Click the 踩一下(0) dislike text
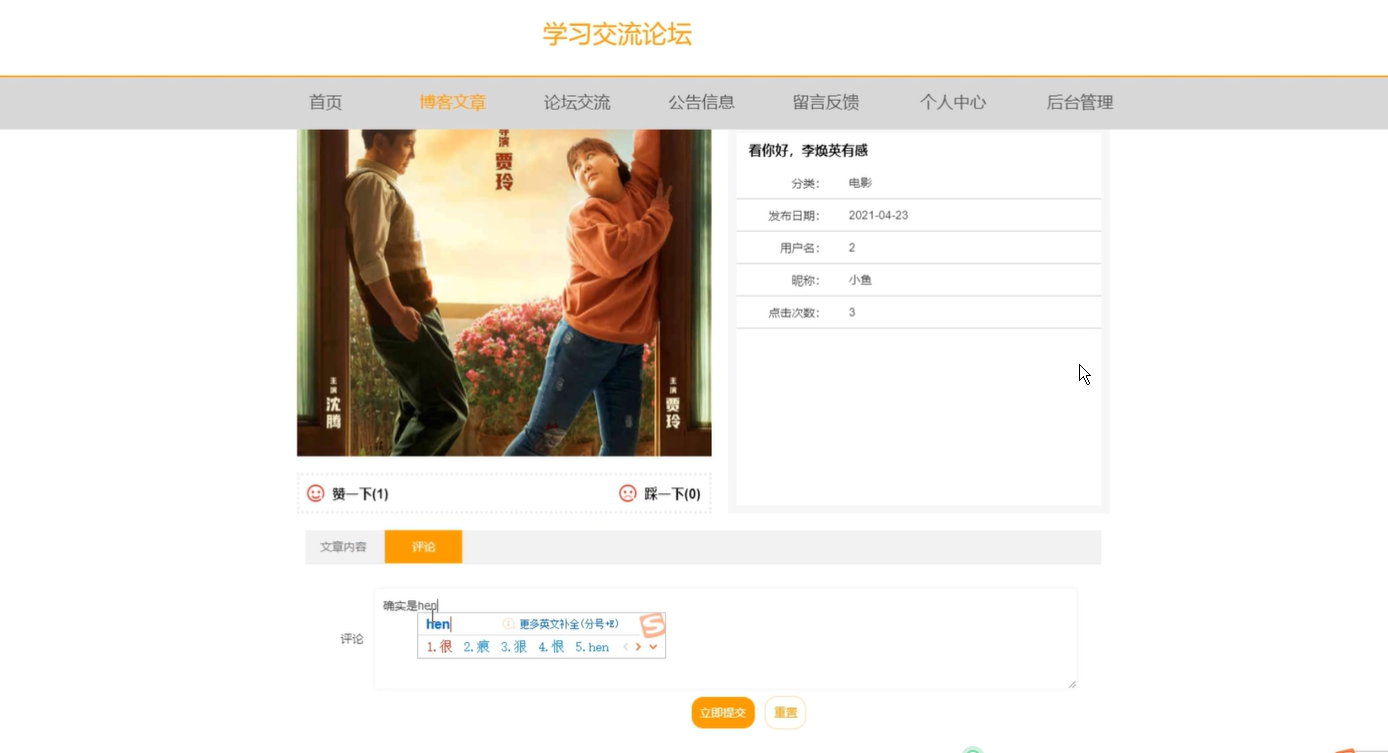This screenshot has width=1388, height=753. [x=672, y=494]
